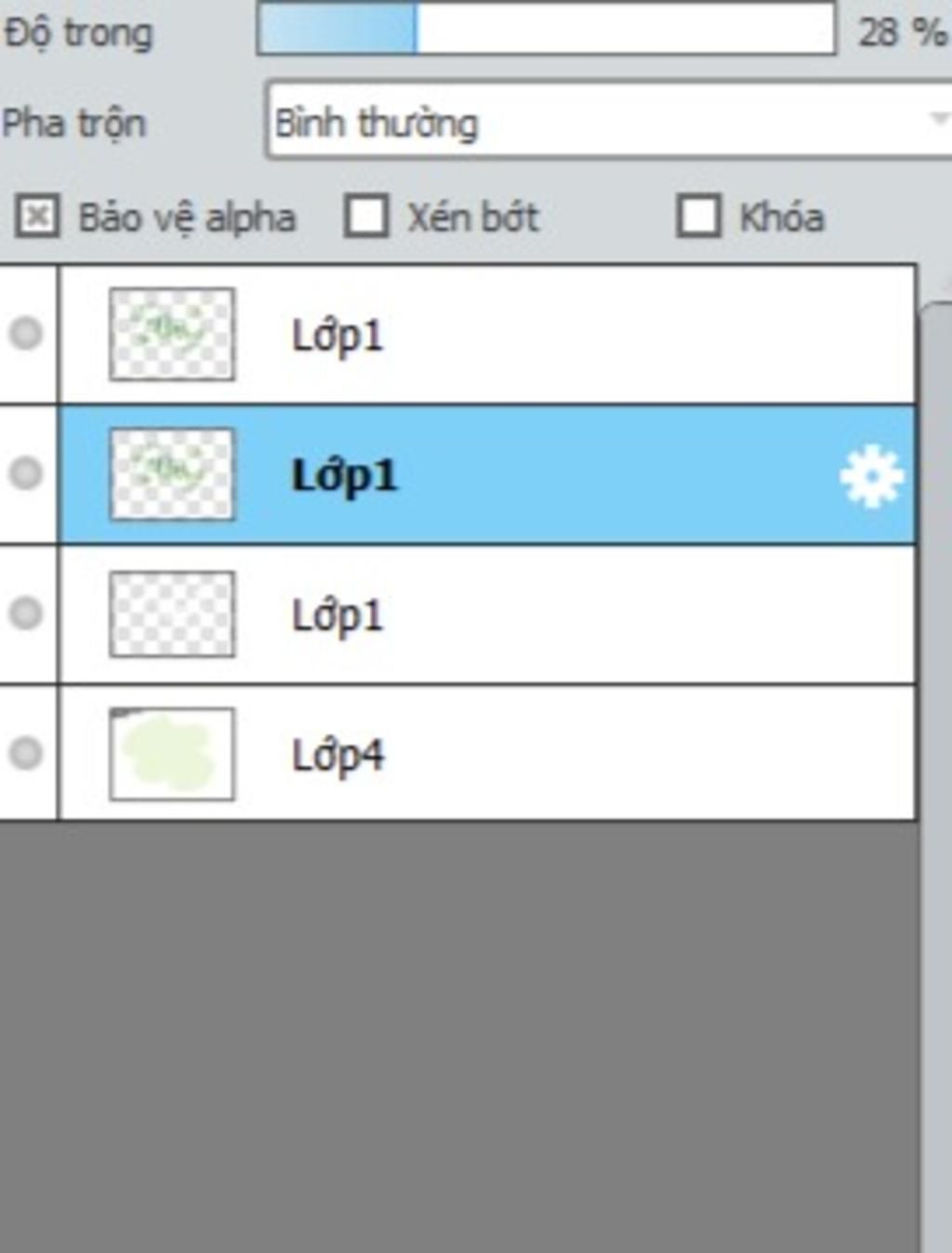952x1253 pixels.
Task: Click thumbnail of the highlighted Lớp1 layer
Action: click(x=172, y=474)
